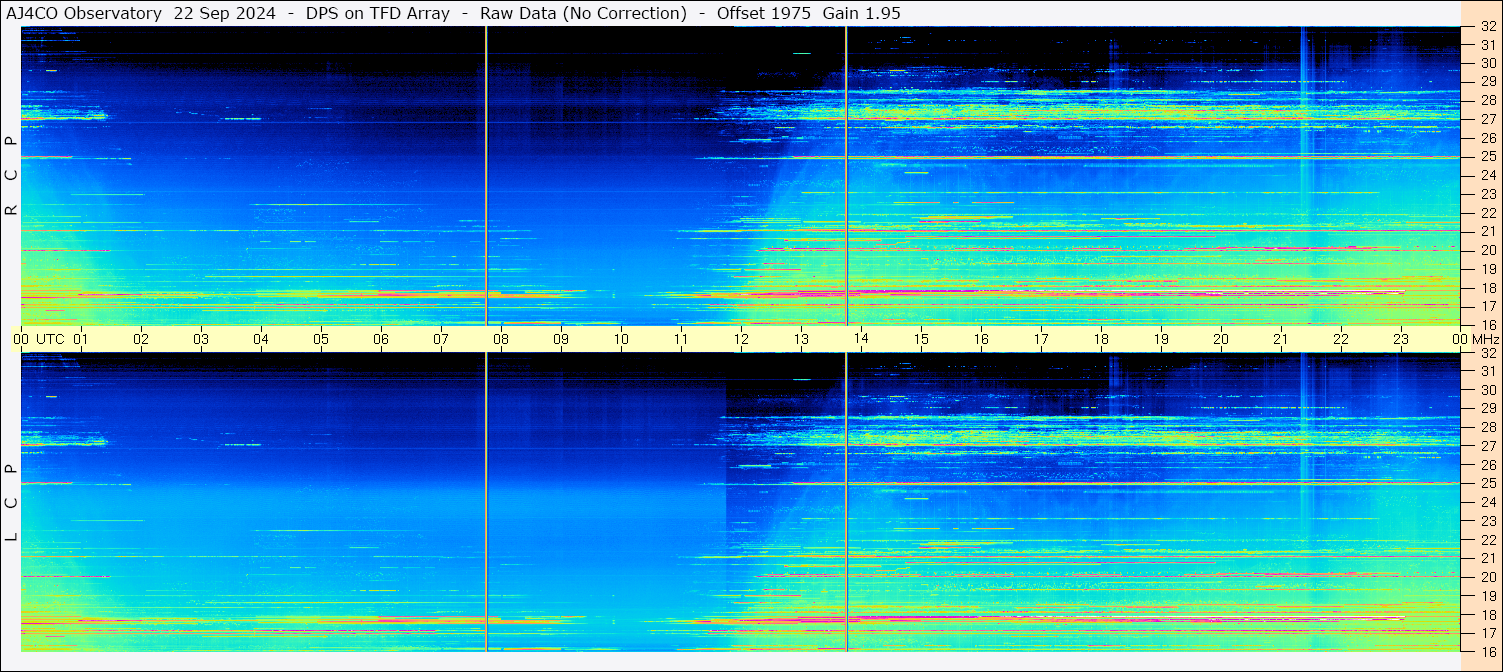Image resolution: width=1503 pixels, height=672 pixels.
Task: Click the 'L C P' vertical panel label
Action: pyautogui.click(x=12, y=503)
